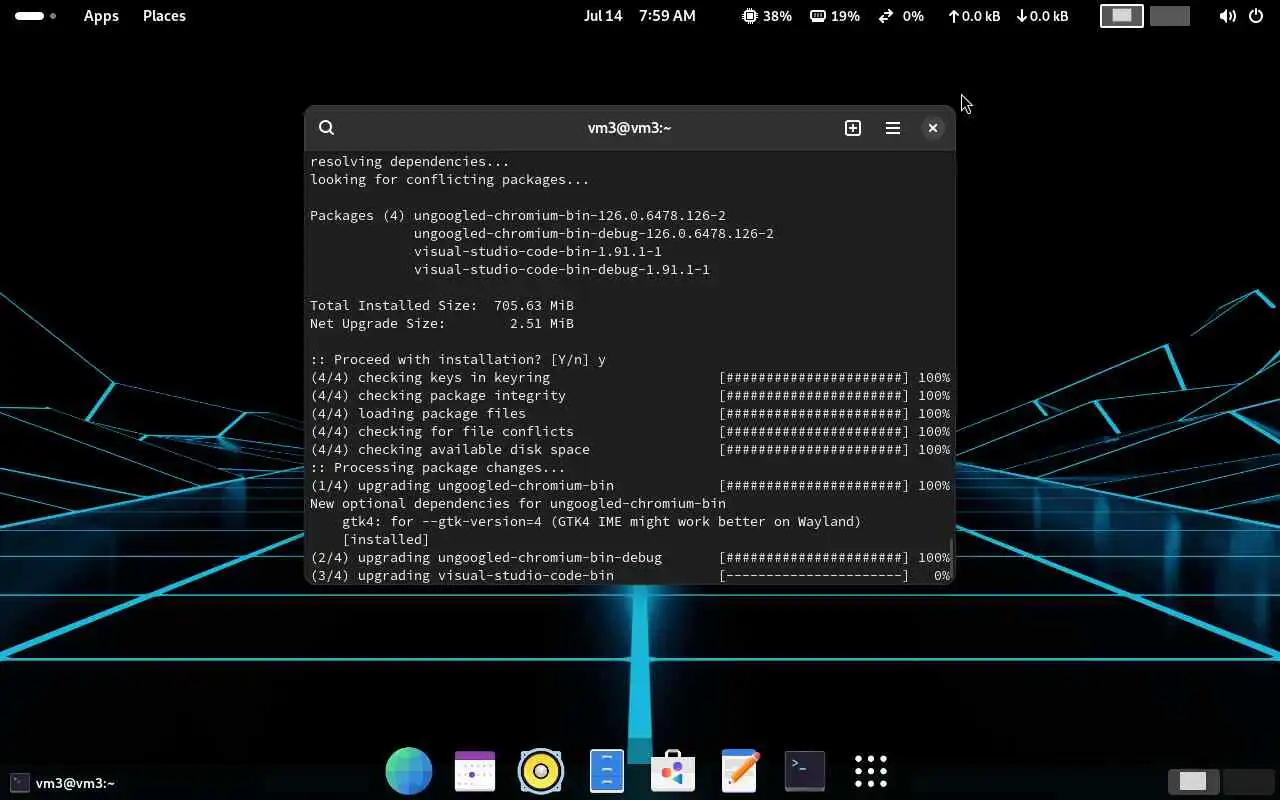Open a new tab in terminal
Viewport: 1280px width, 800px height.
(853, 128)
